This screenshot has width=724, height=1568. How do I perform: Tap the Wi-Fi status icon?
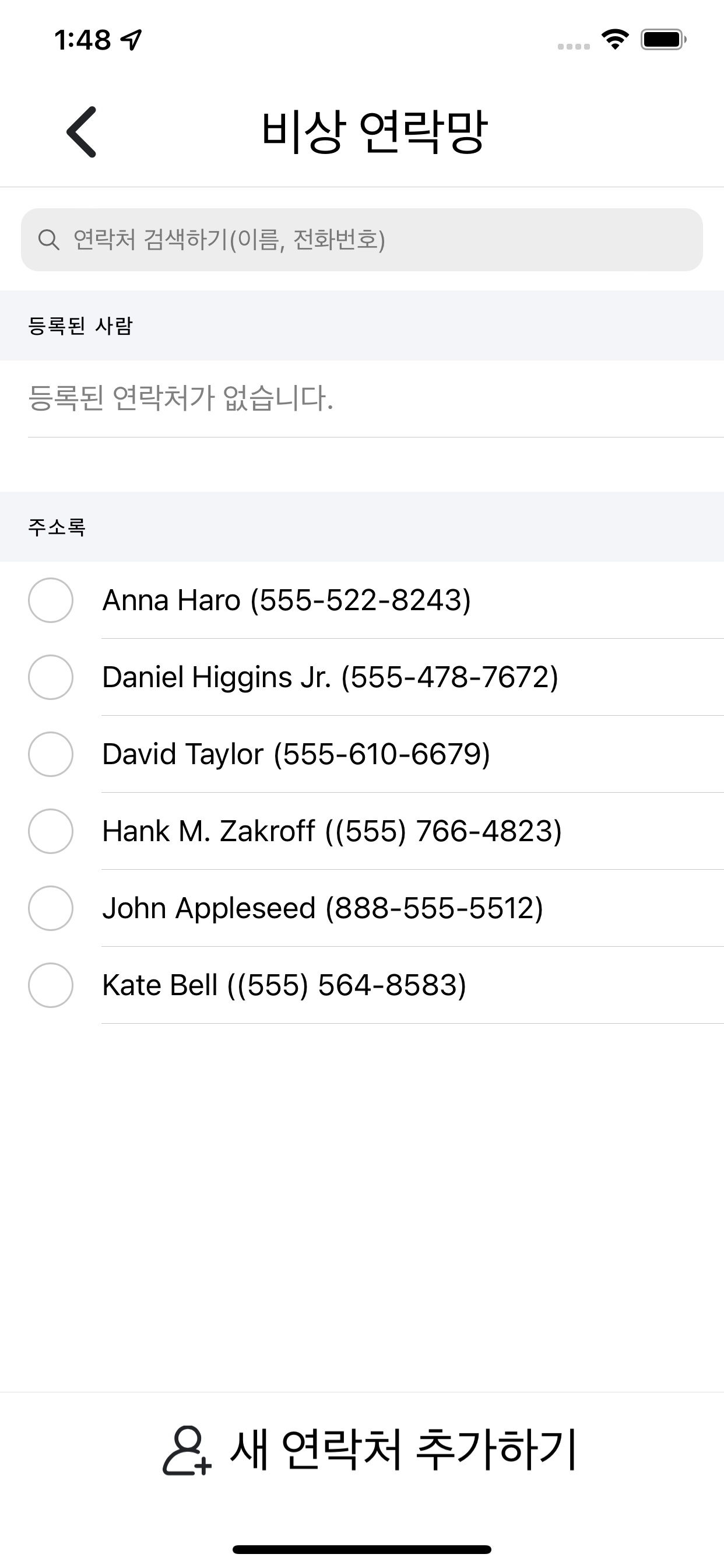click(x=615, y=40)
